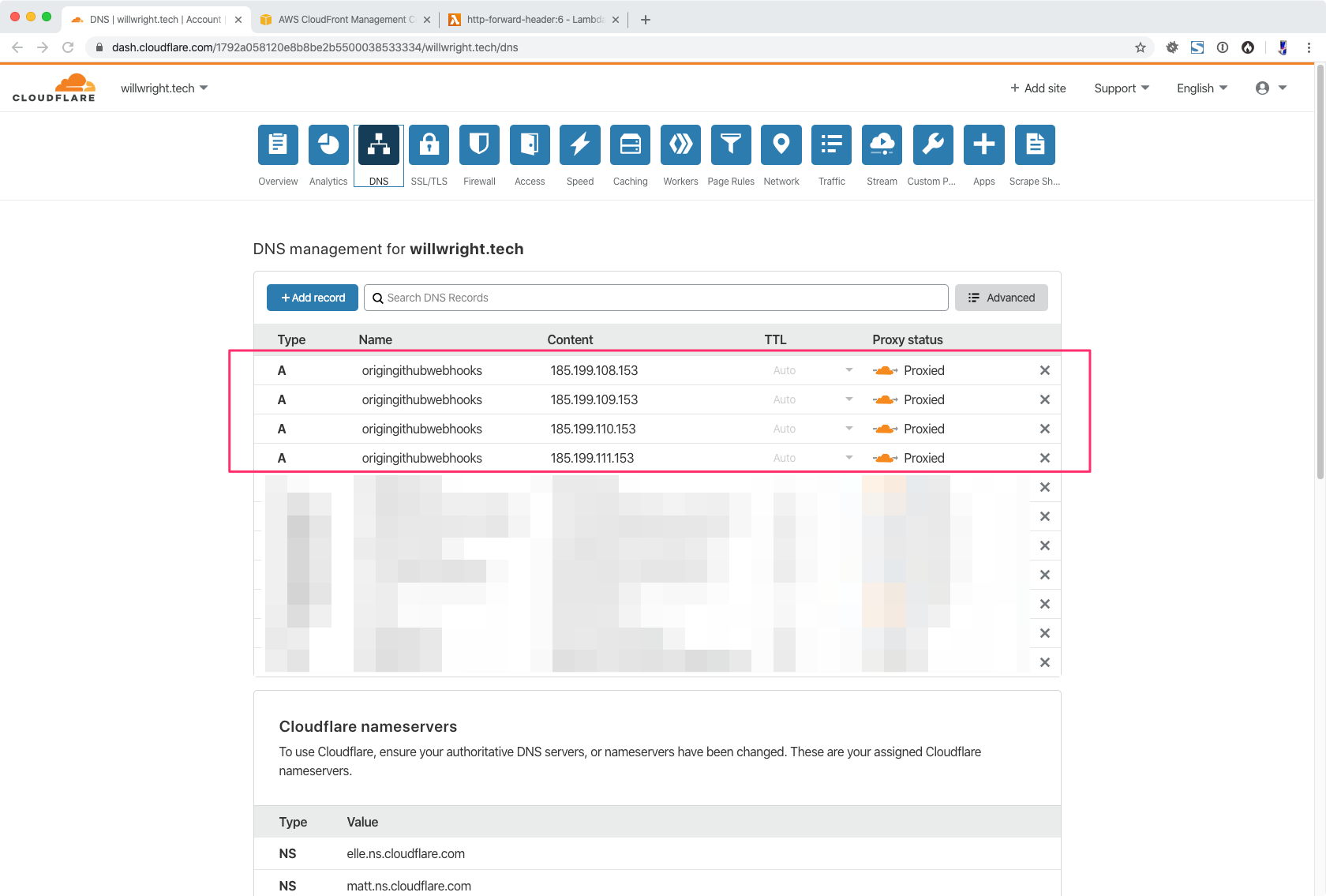Toggle proxy cloud for 185.199.111.153 record
Image resolution: width=1326 pixels, height=896 pixels.
(x=886, y=458)
